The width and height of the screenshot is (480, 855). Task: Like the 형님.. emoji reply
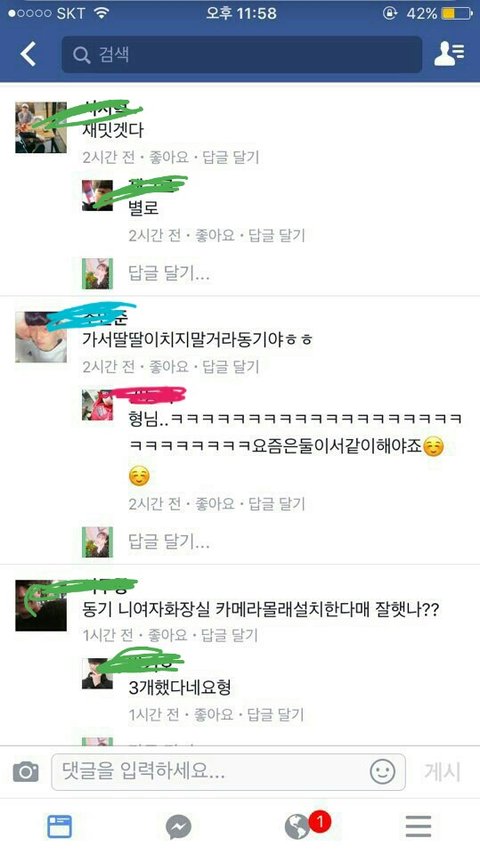point(214,504)
